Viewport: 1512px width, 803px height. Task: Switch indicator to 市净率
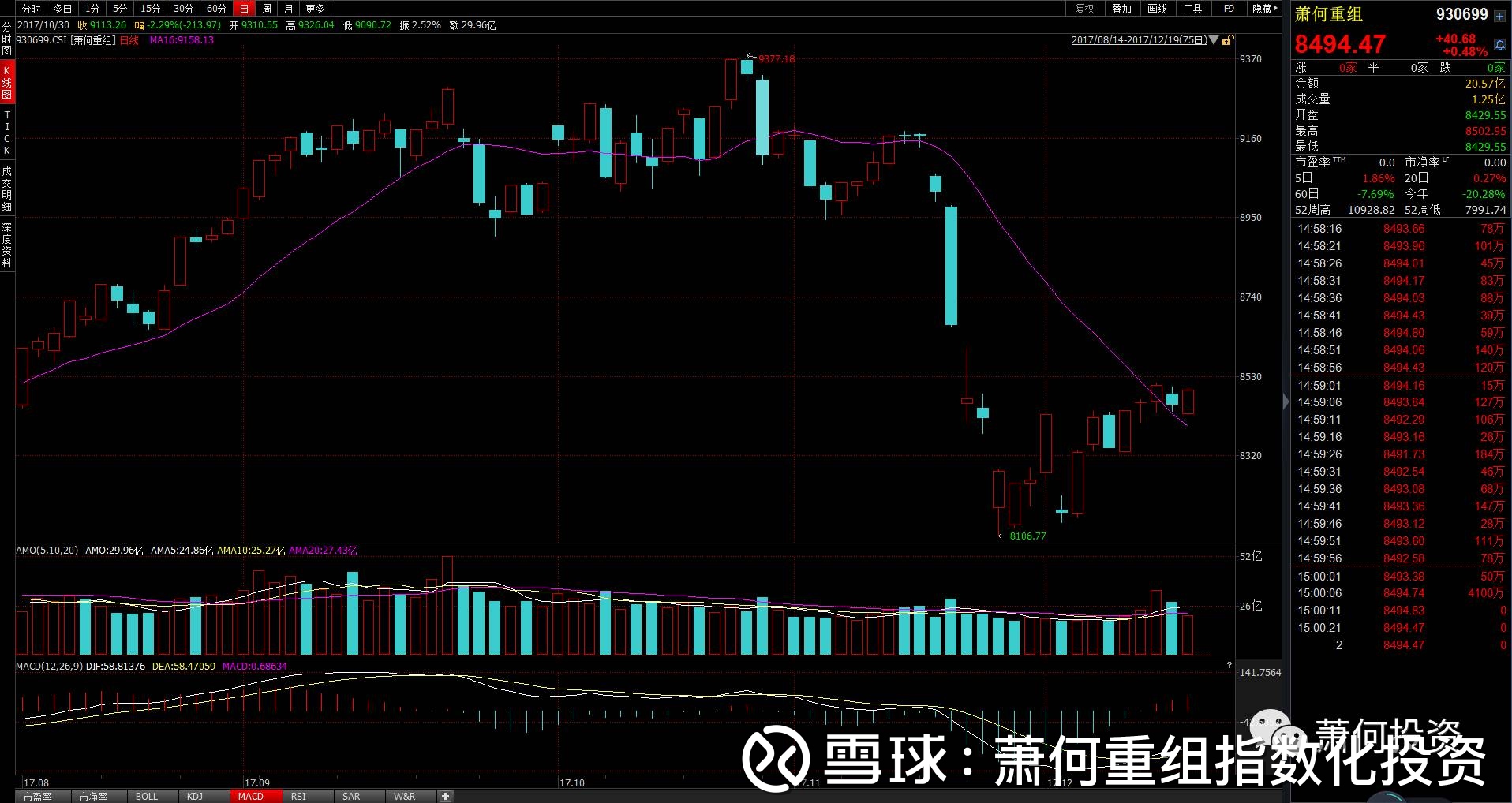click(93, 797)
